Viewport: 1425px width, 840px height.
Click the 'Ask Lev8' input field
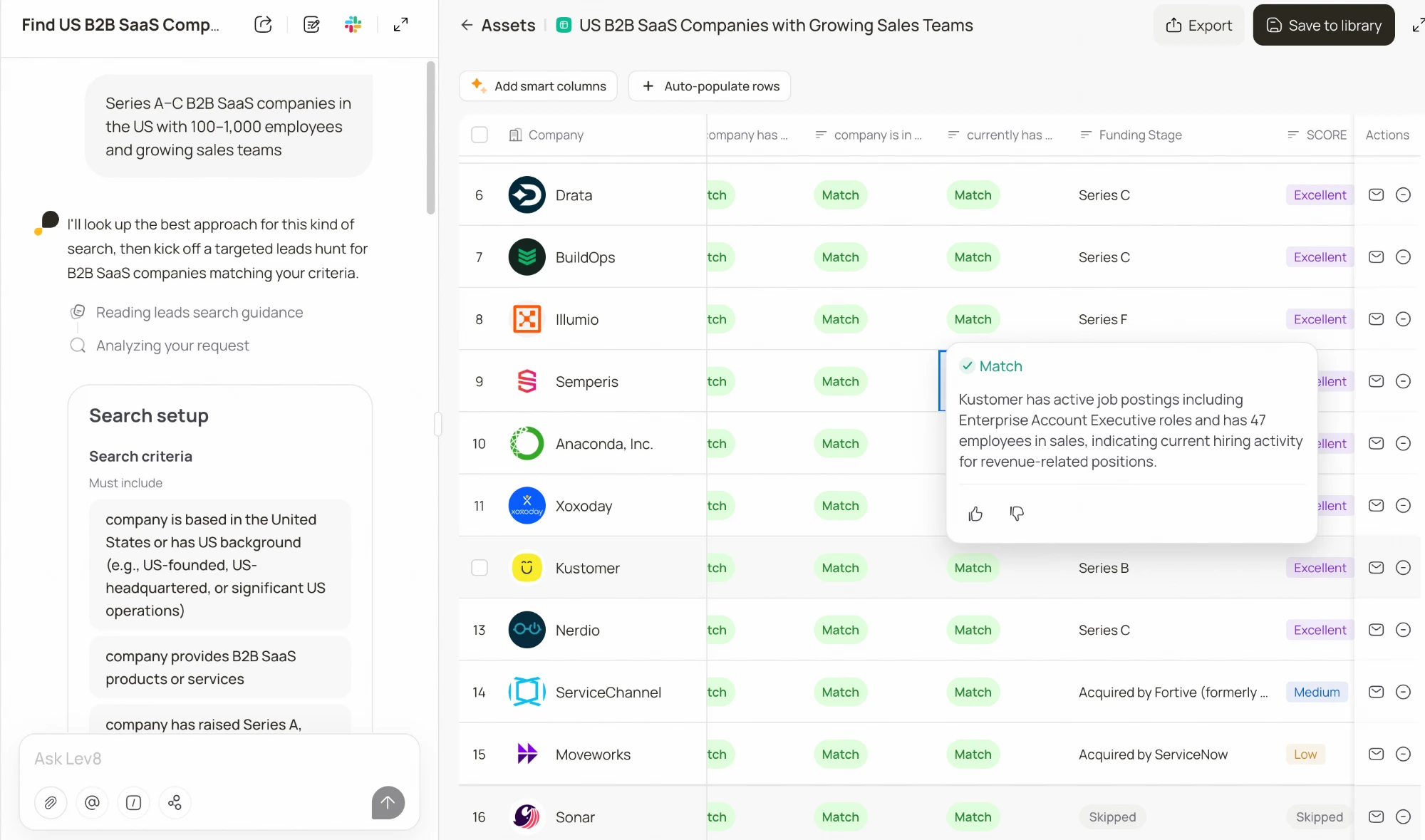coord(219,759)
